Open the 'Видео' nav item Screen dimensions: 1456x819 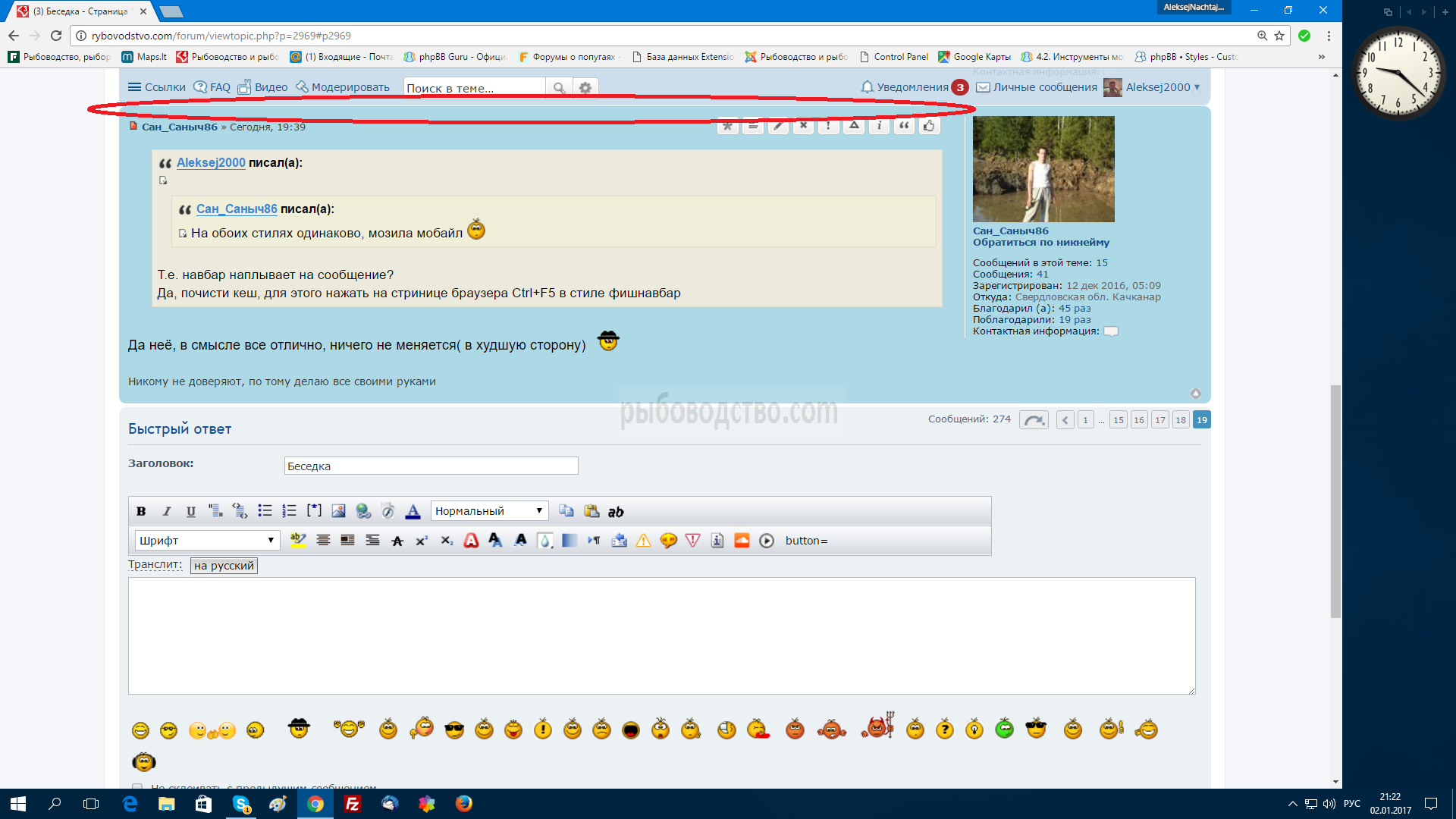pos(262,87)
